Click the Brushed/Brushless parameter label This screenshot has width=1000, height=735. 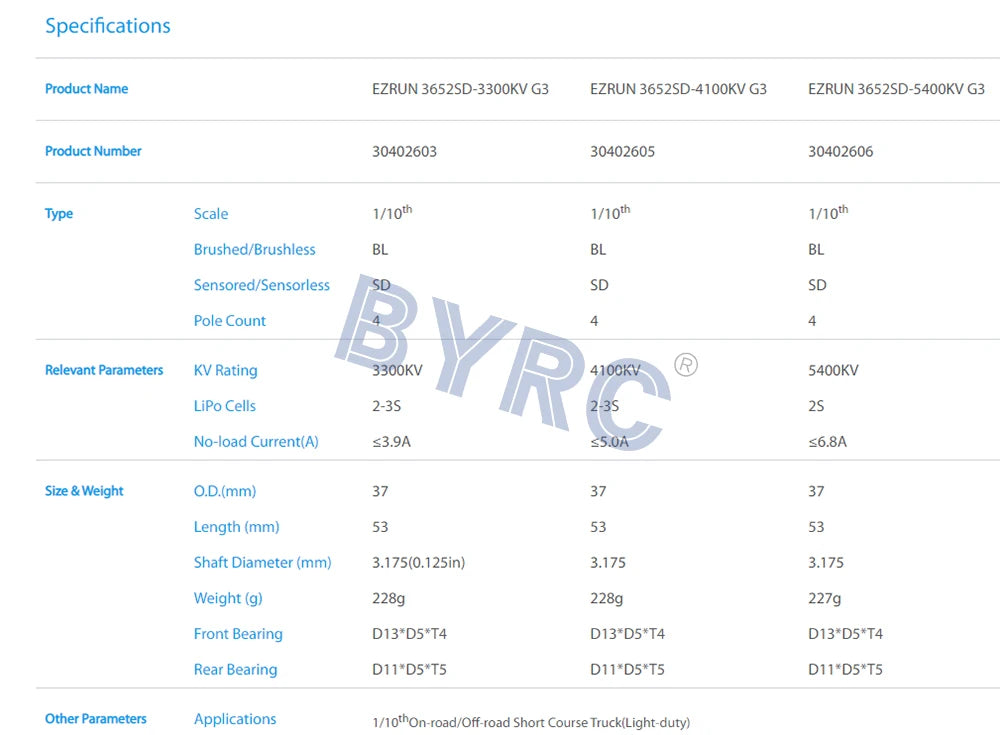click(255, 249)
